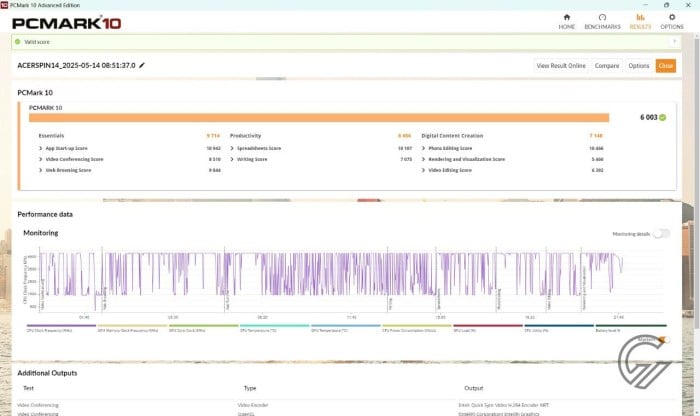Toggle the Markers switch below the chart
Viewport: 700px width, 416px height.
point(663,340)
